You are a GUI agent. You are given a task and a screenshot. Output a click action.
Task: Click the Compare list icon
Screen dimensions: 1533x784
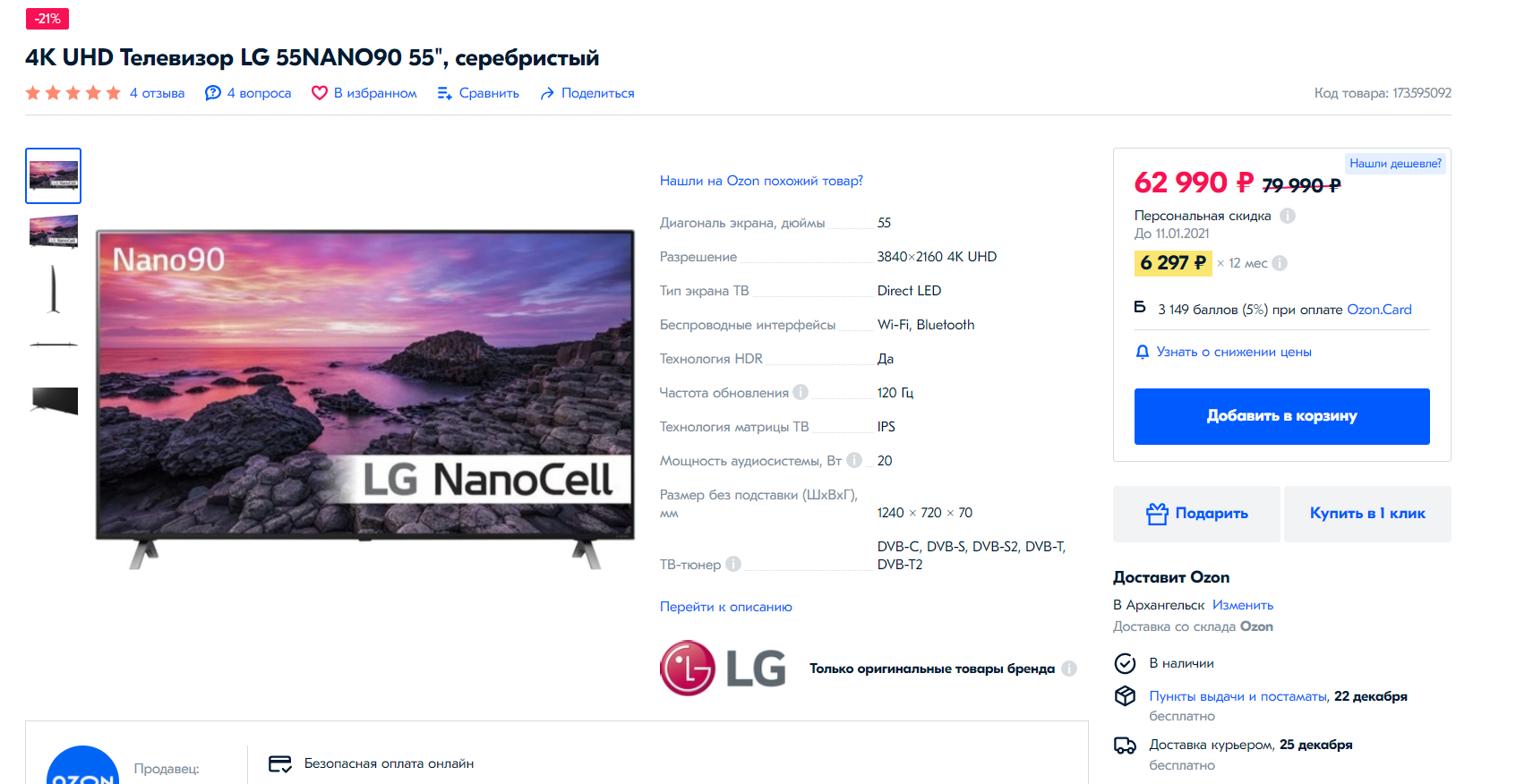click(x=444, y=93)
